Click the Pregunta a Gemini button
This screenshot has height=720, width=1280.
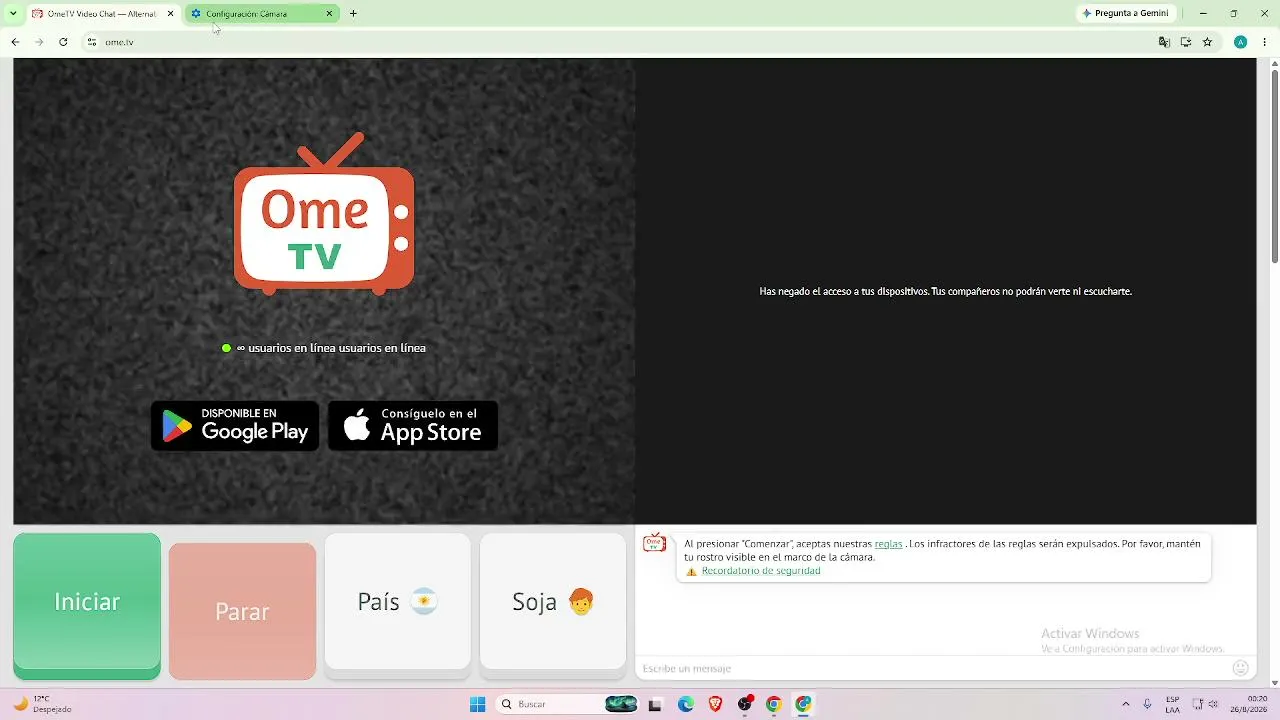point(1126,13)
